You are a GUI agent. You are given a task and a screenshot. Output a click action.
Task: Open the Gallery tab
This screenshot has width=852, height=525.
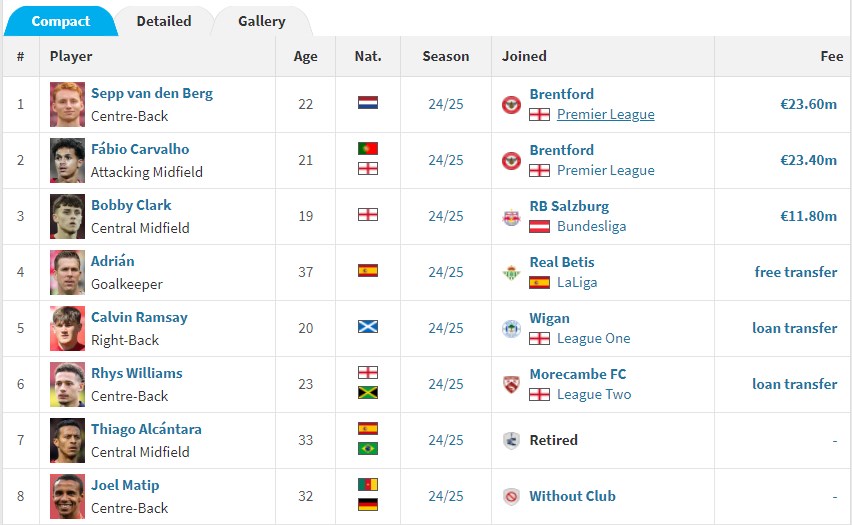(x=262, y=21)
